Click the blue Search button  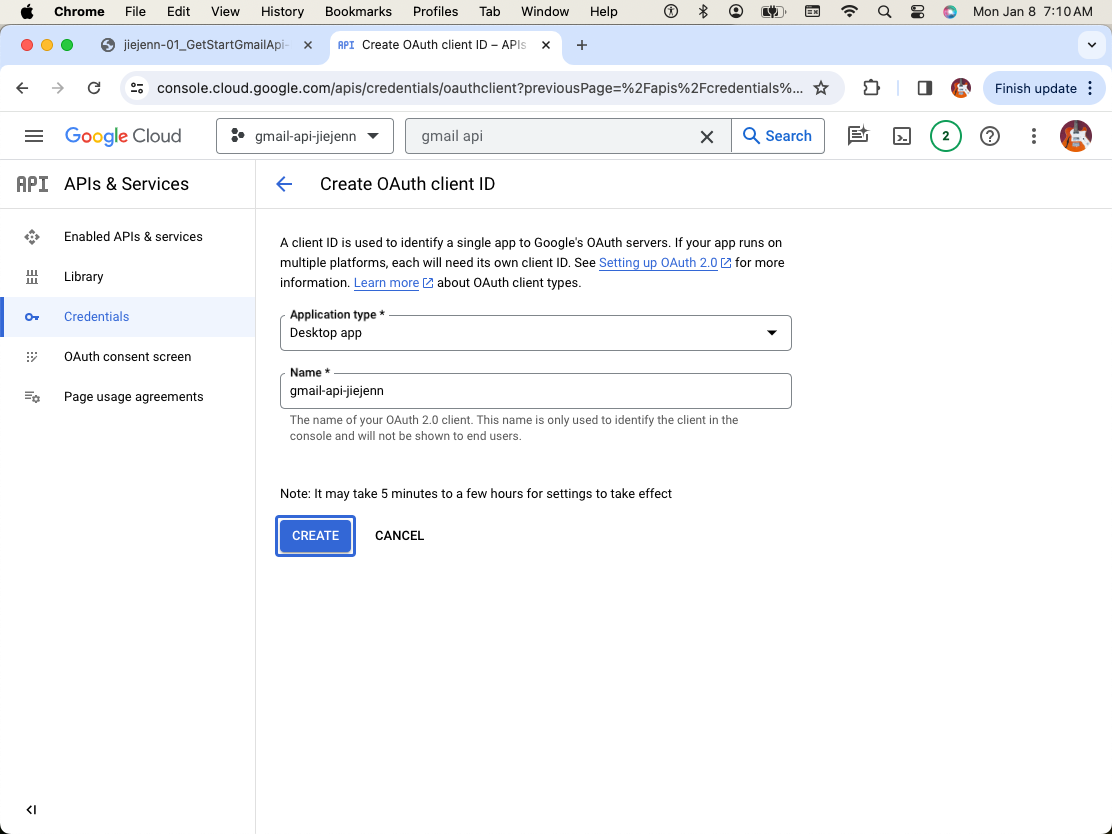[777, 135]
